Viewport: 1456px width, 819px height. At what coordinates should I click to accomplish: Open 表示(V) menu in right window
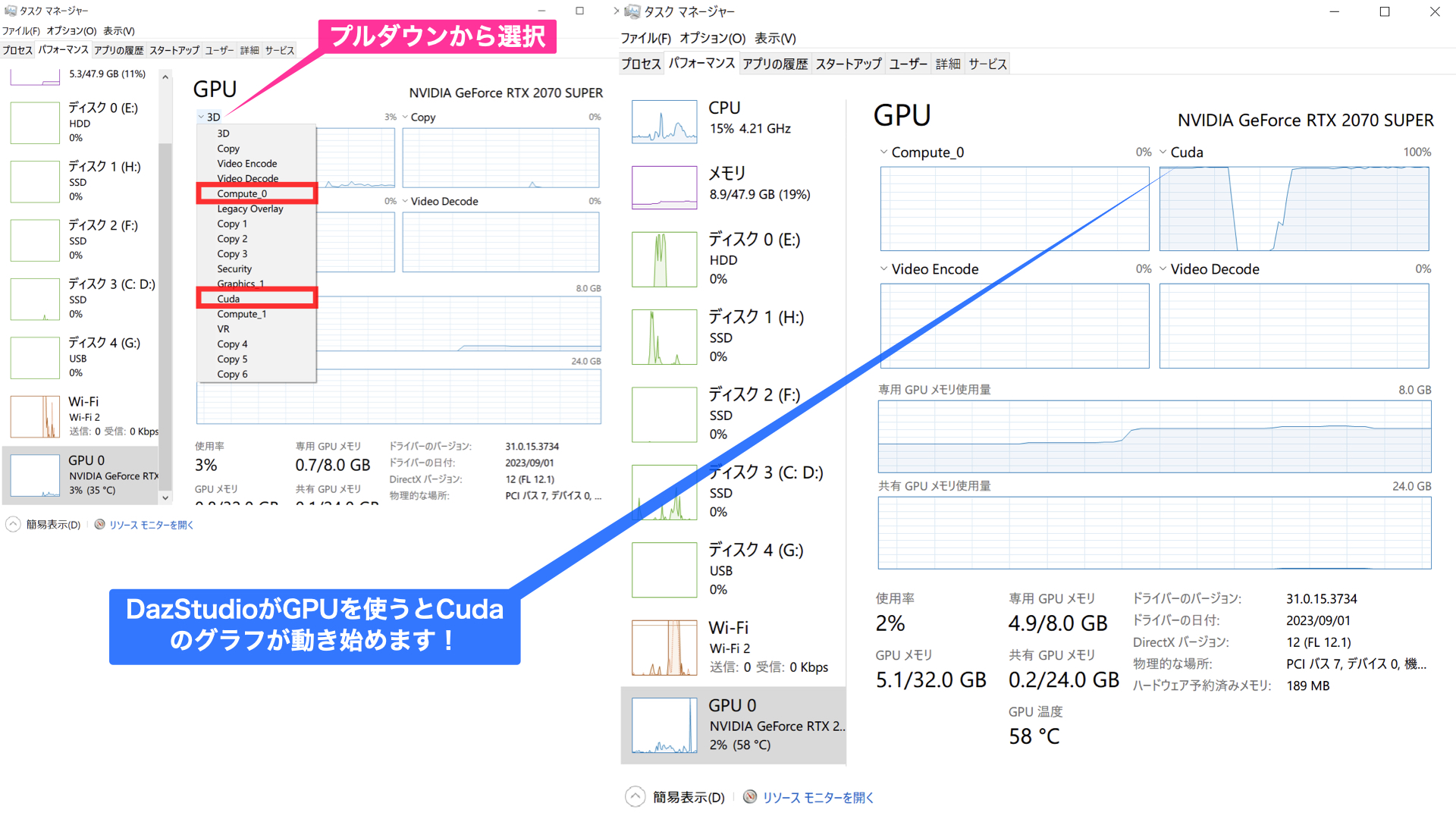(775, 38)
